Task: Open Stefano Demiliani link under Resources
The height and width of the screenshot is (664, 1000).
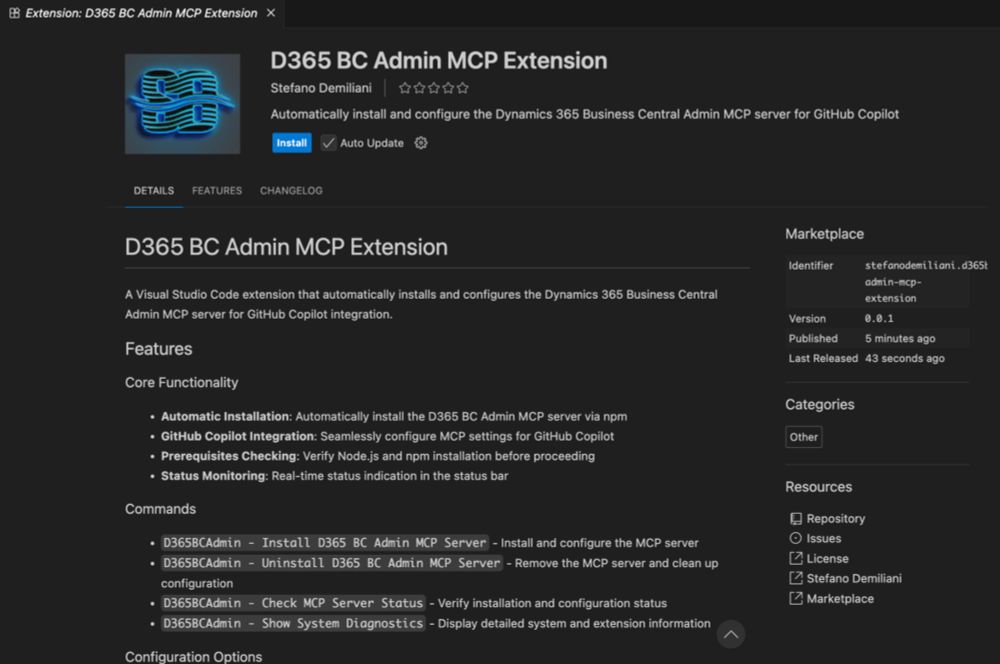Action: (854, 579)
